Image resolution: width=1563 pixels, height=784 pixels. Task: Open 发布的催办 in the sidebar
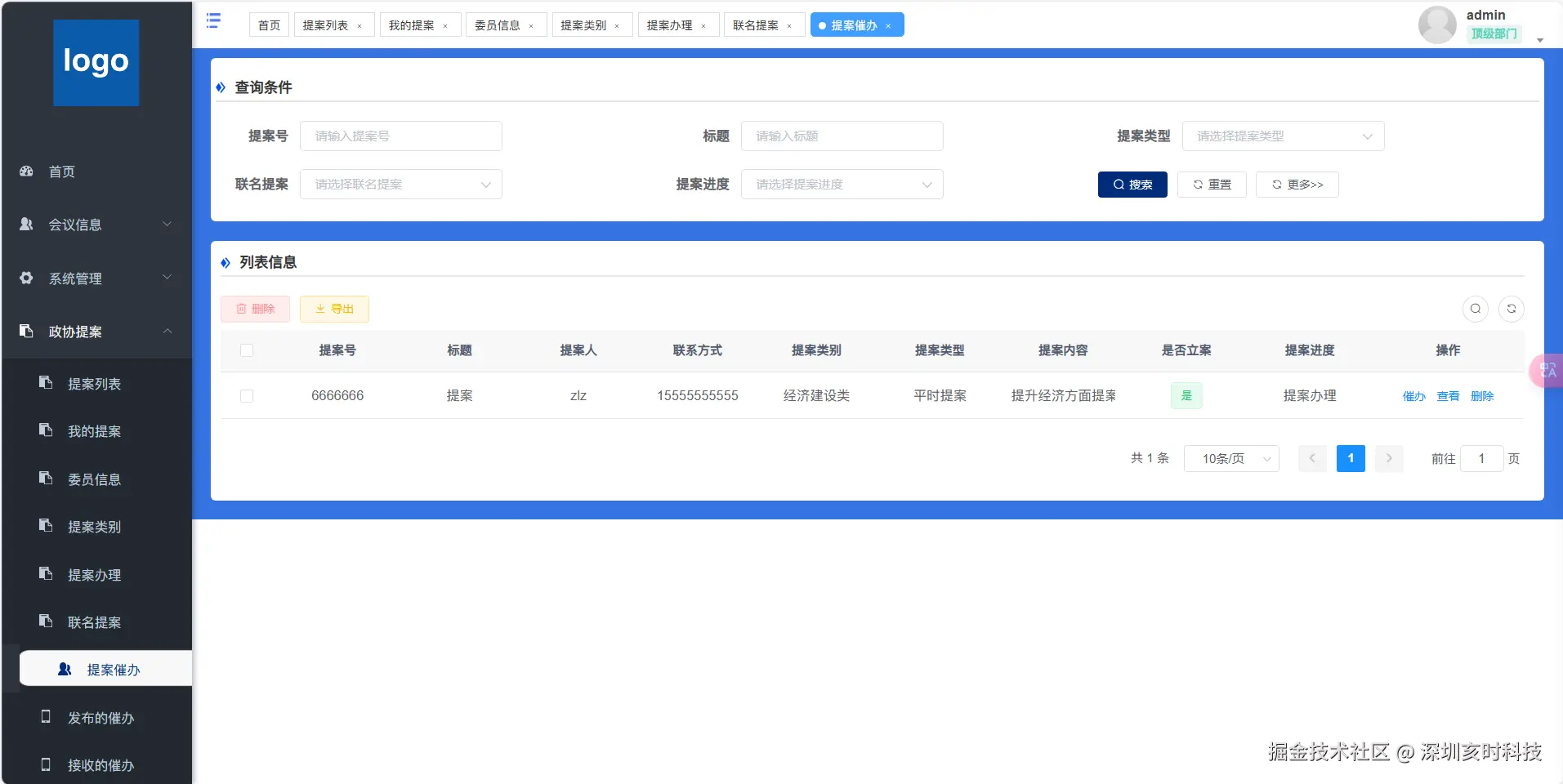click(x=96, y=718)
